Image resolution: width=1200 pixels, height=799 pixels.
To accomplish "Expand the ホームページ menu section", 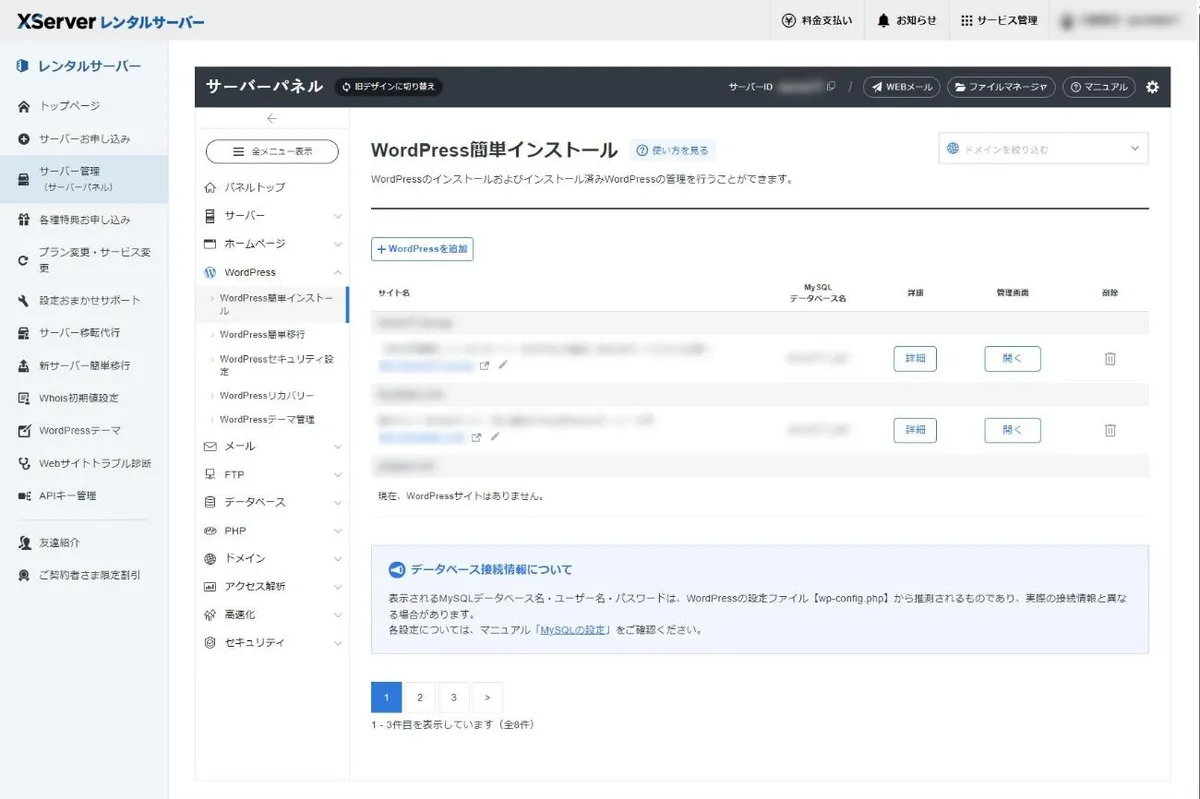I will pos(272,243).
